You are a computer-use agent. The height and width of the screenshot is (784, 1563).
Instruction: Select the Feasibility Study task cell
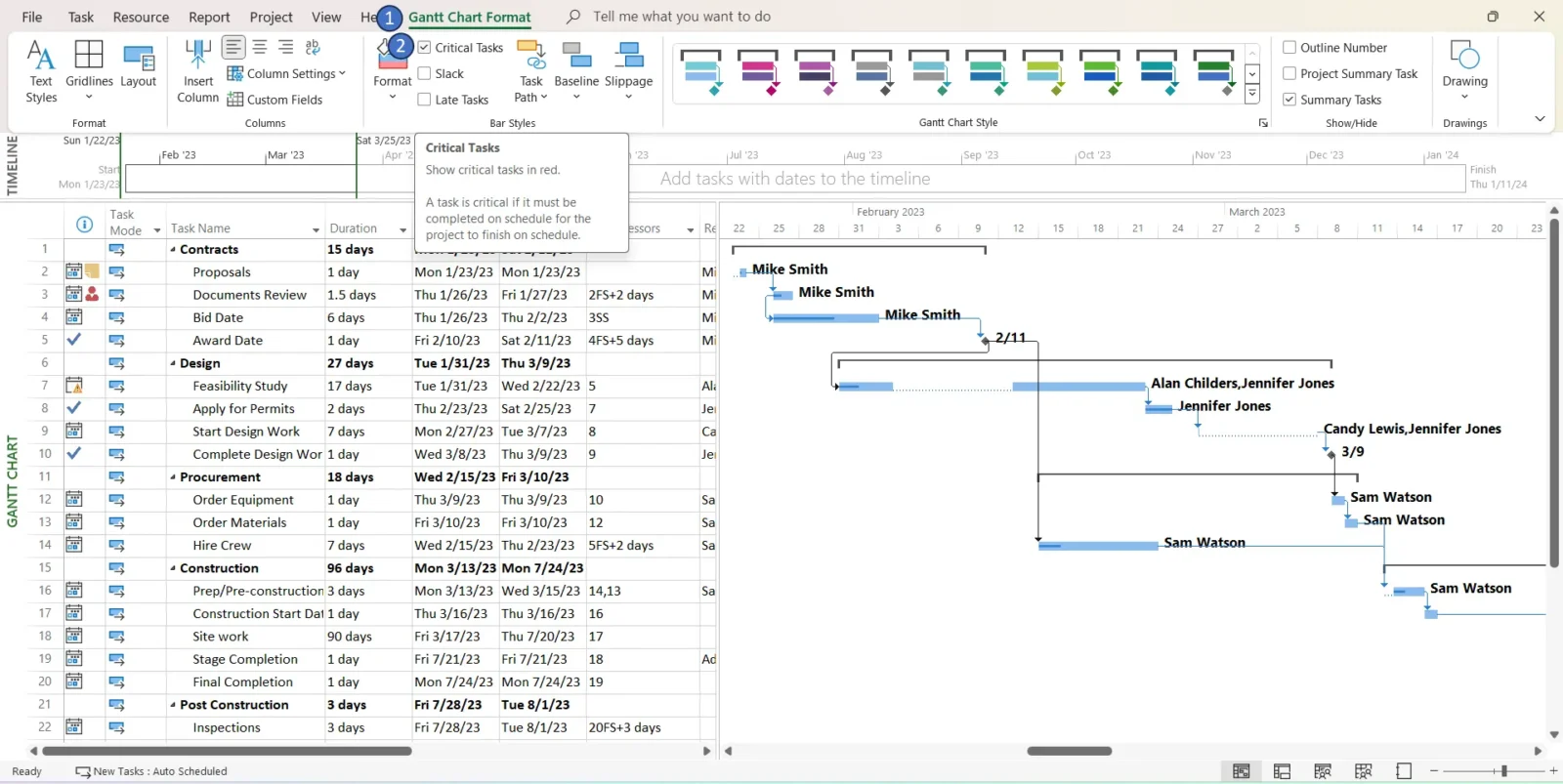click(240, 387)
